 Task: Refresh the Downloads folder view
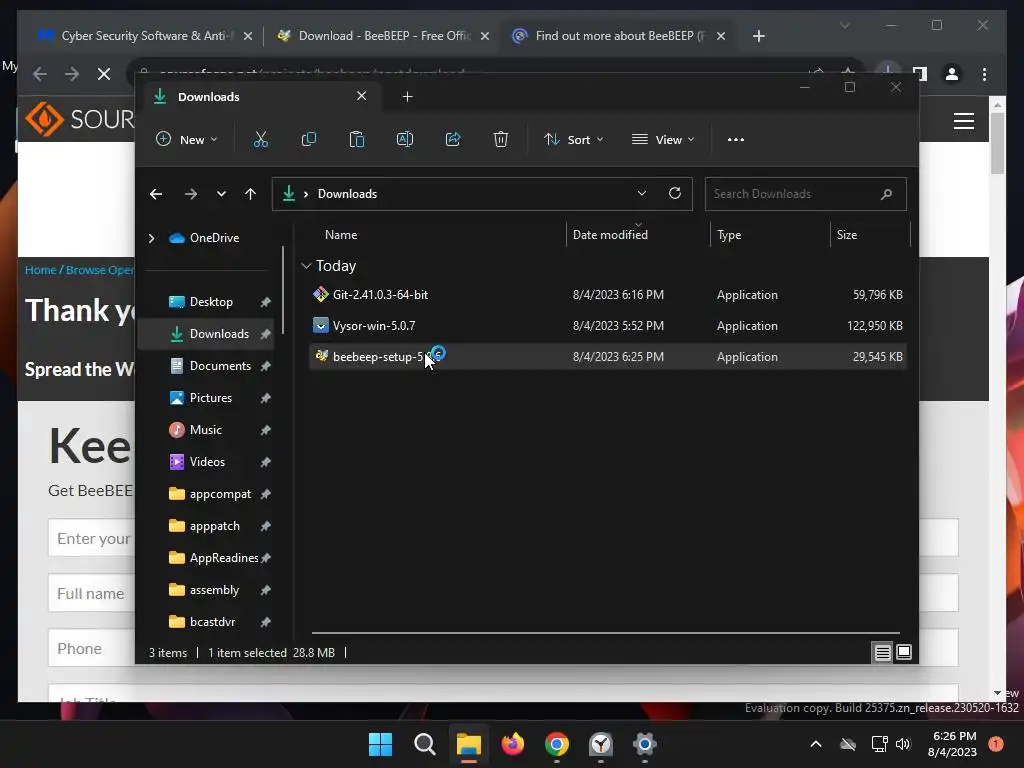click(675, 193)
